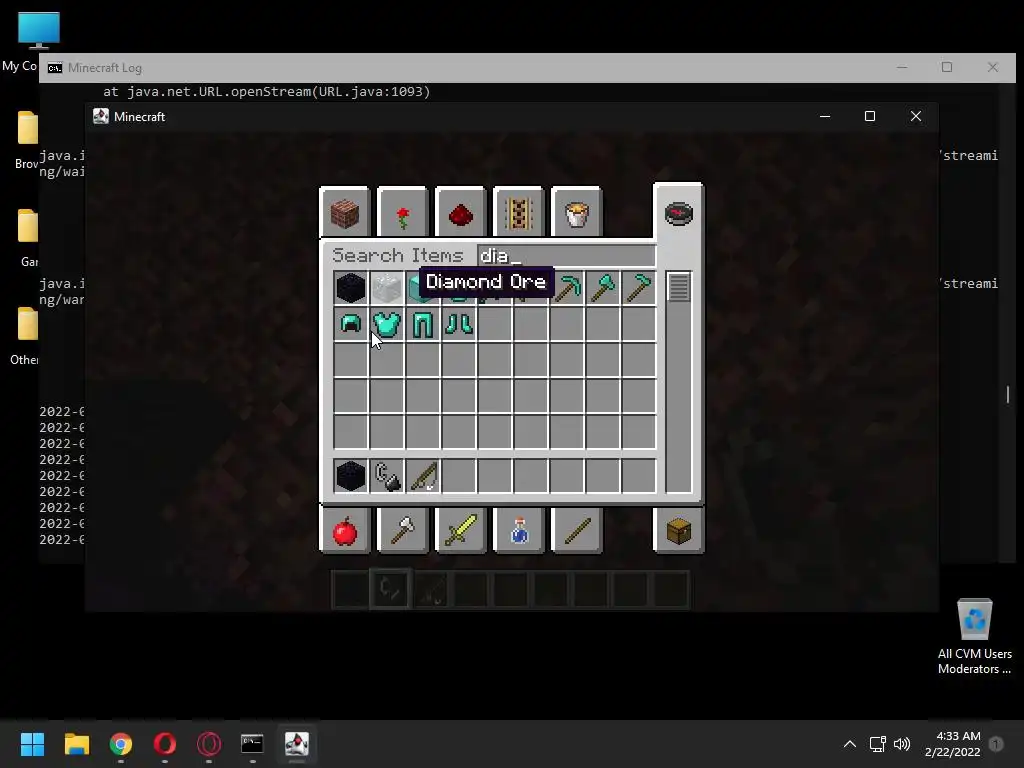Switch to the Combat tab with golden sword
Image resolution: width=1024 pixels, height=768 pixels.
tap(460, 530)
